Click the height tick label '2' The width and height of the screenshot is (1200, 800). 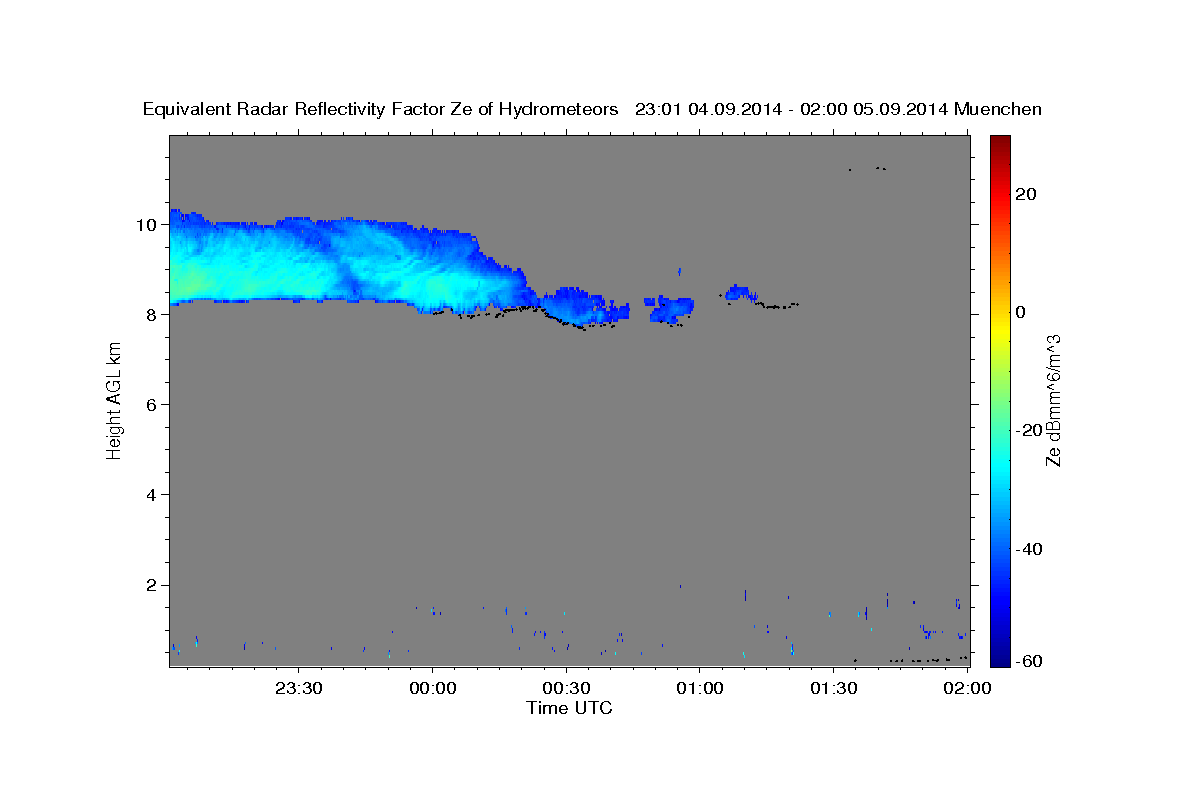click(152, 585)
